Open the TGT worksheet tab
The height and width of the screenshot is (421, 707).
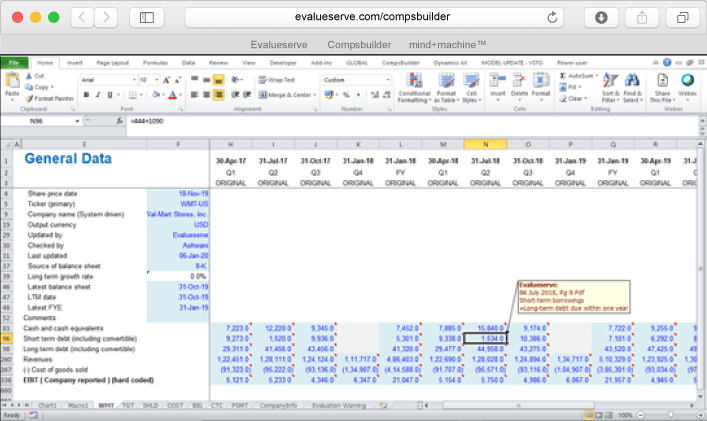(x=128, y=405)
